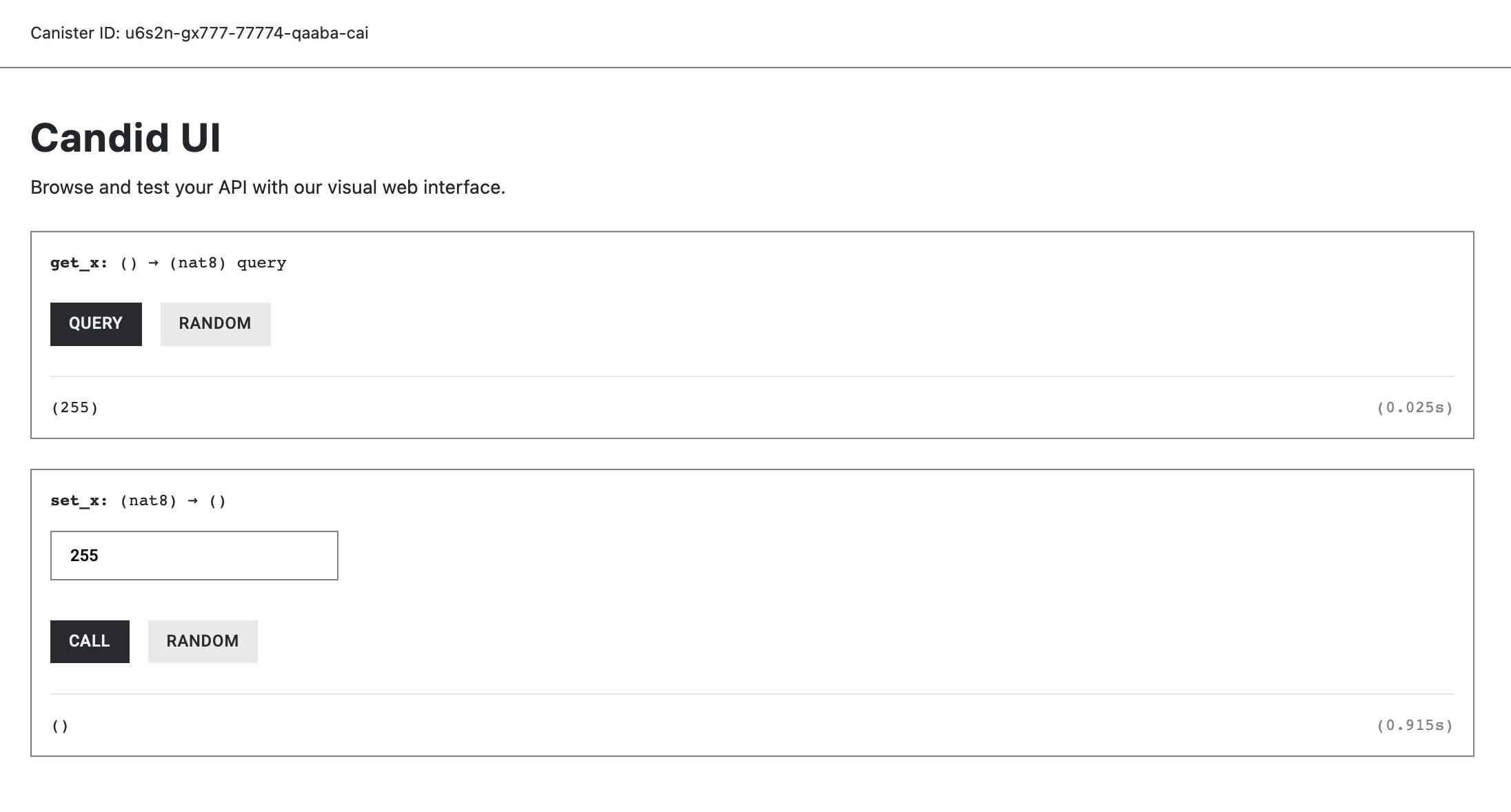This screenshot has height=812, width=1511.
Task: Click the nat8 parameter type in set_x
Action: click(148, 500)
